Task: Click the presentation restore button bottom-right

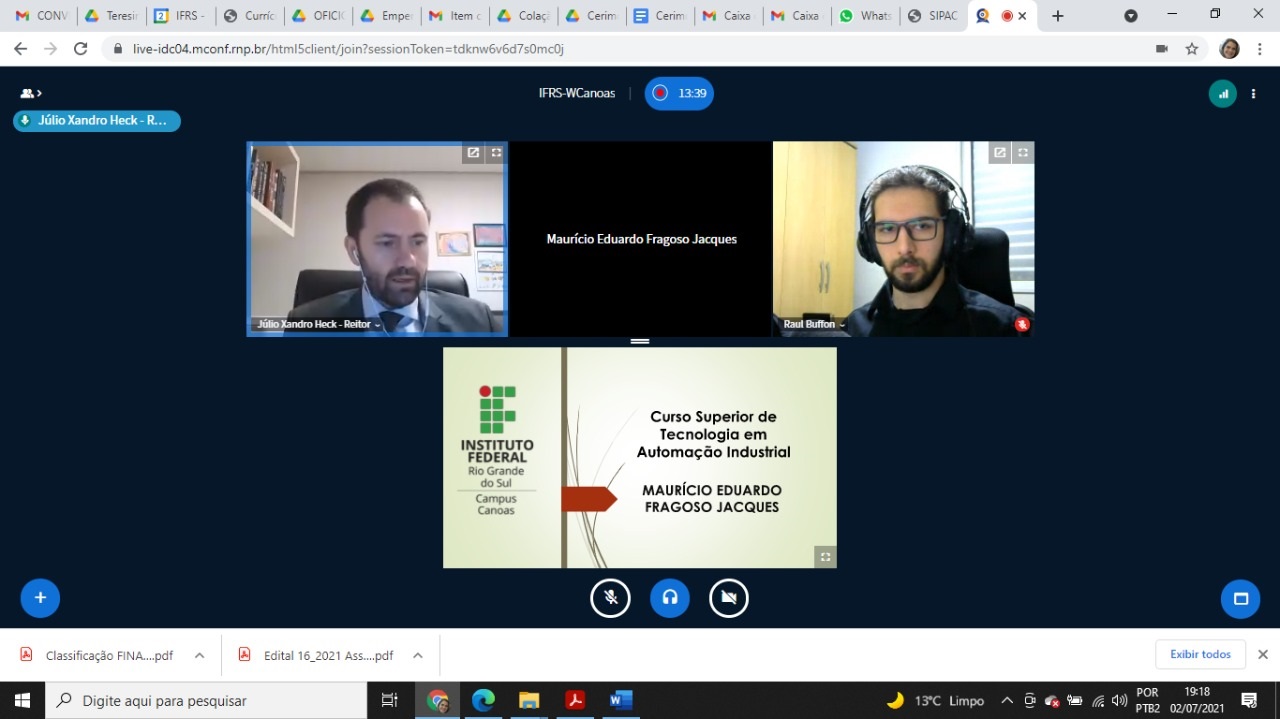Action: [1240, 598]
